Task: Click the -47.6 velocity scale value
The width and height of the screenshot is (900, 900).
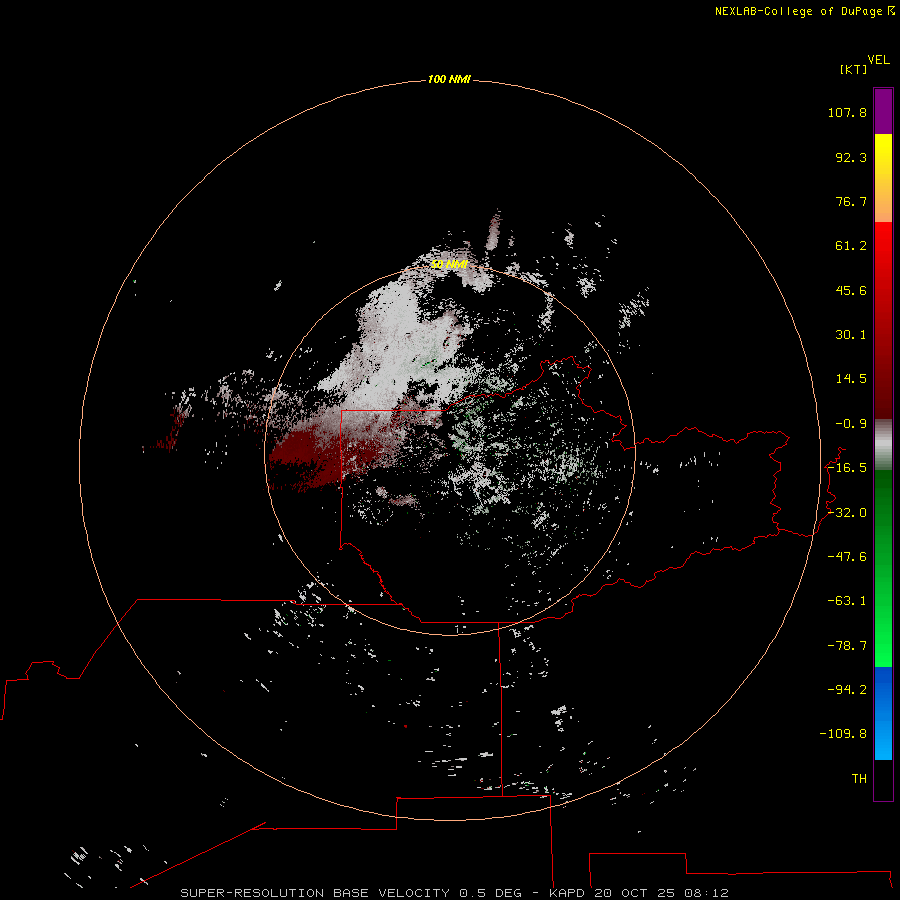Action: coord(847,557)
